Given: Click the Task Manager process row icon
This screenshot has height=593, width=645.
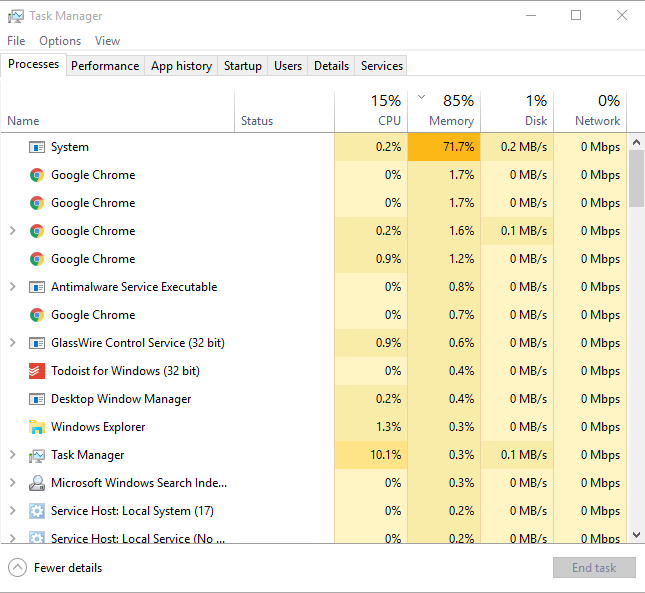Looking at the screenshot, I should (37, 455).
